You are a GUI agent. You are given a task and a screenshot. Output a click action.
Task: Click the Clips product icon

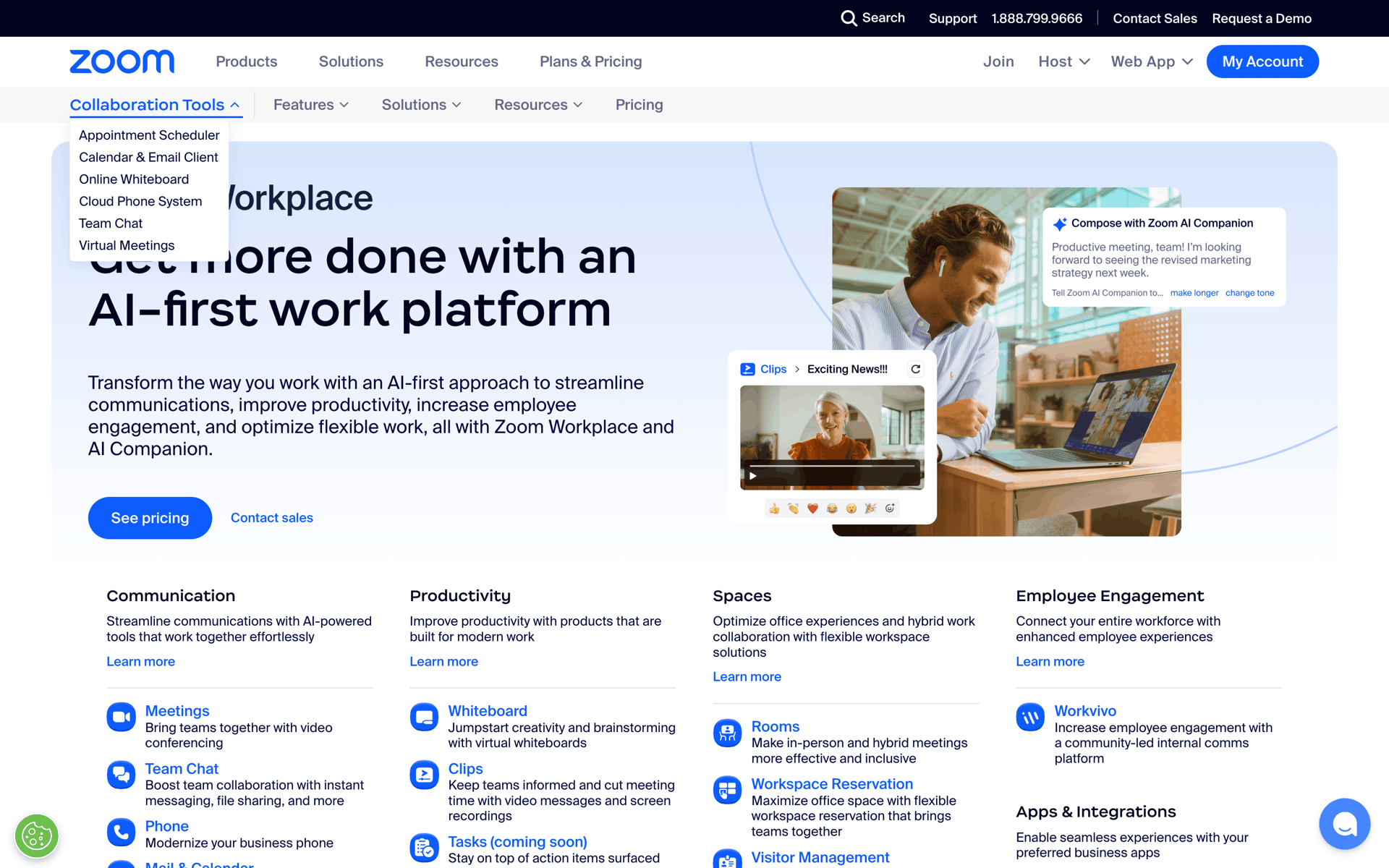pos(424,775)
